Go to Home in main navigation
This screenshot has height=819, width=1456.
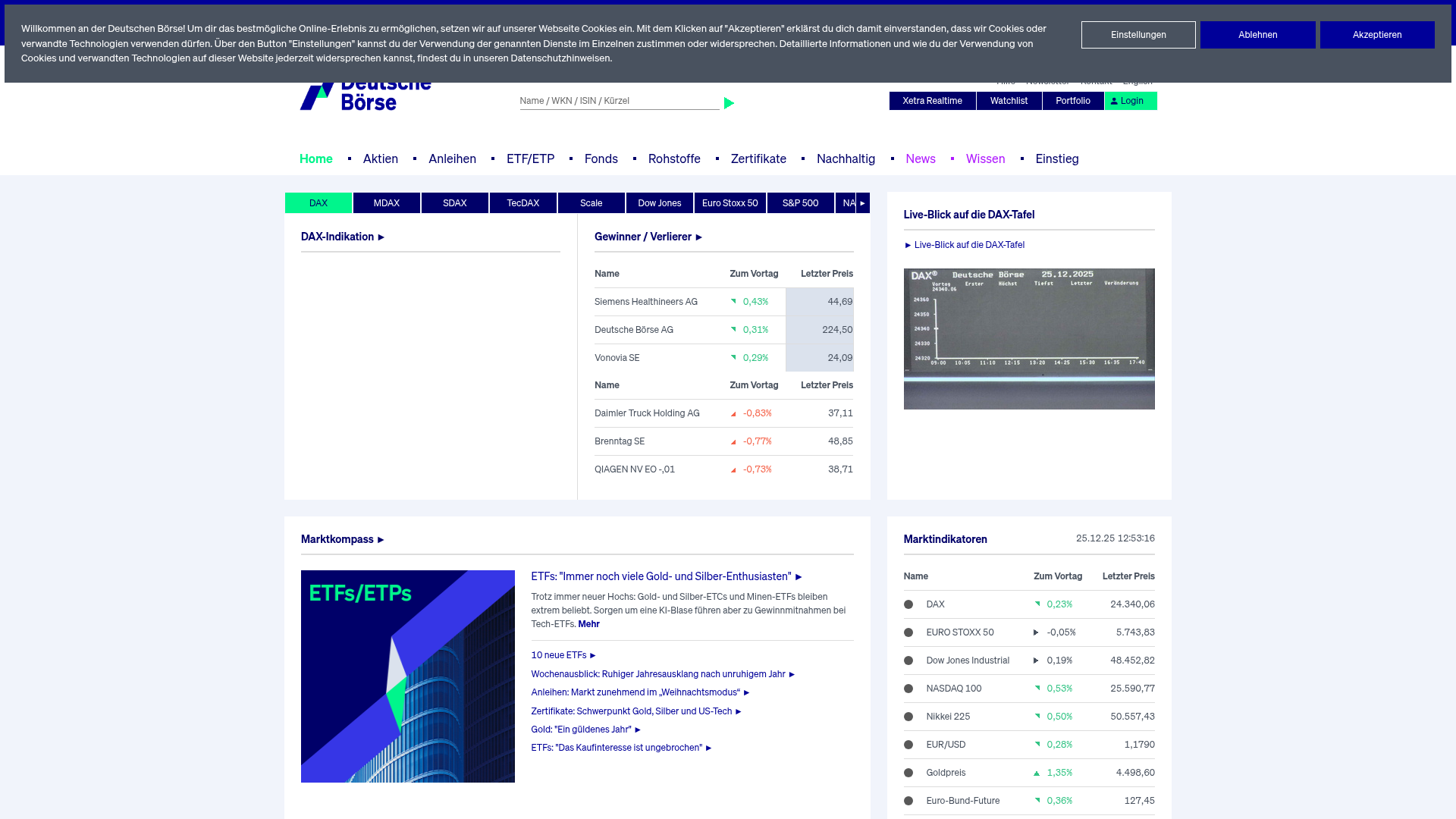point(316,158)
